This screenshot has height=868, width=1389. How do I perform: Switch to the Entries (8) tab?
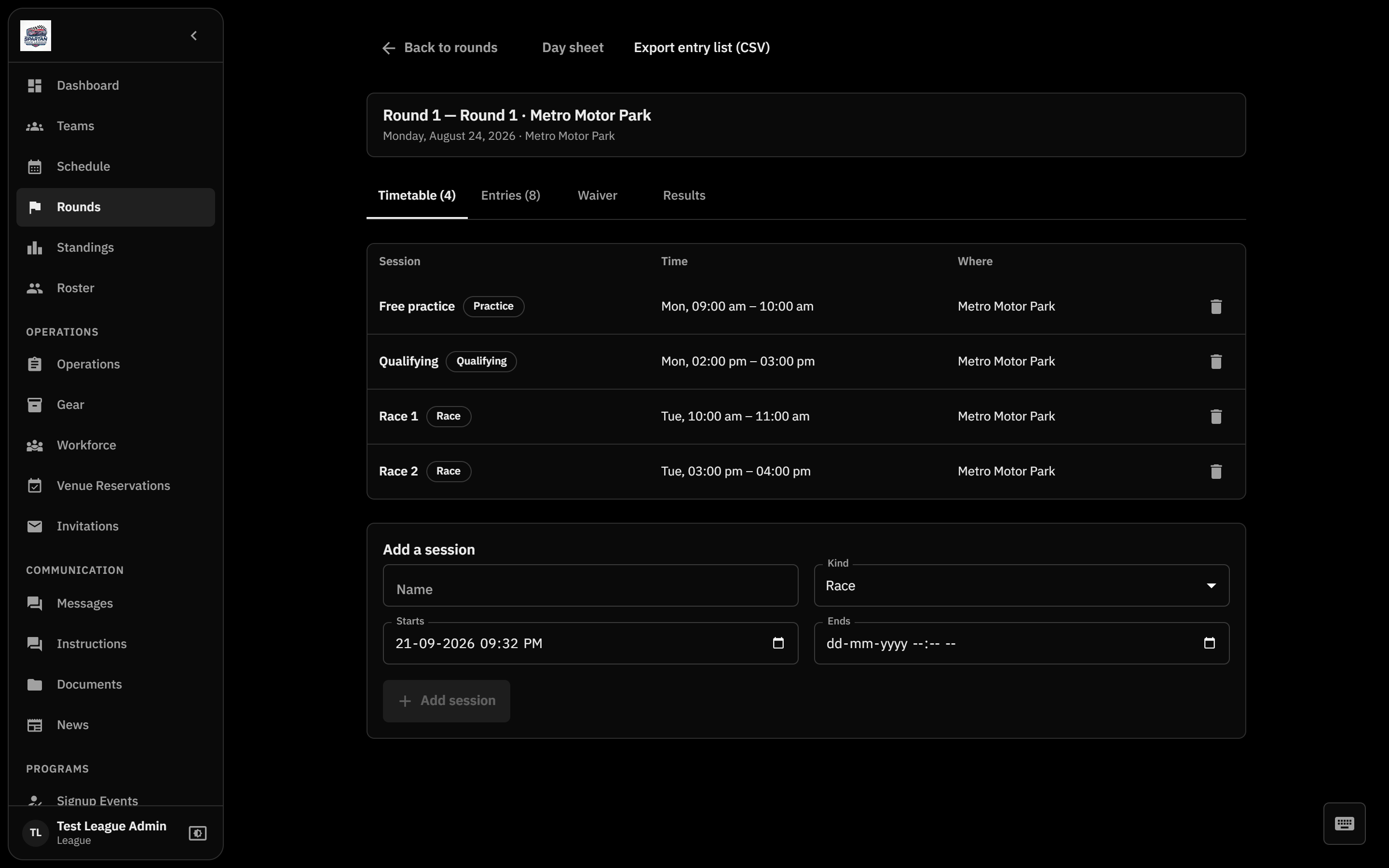click(x=510, y=196)
